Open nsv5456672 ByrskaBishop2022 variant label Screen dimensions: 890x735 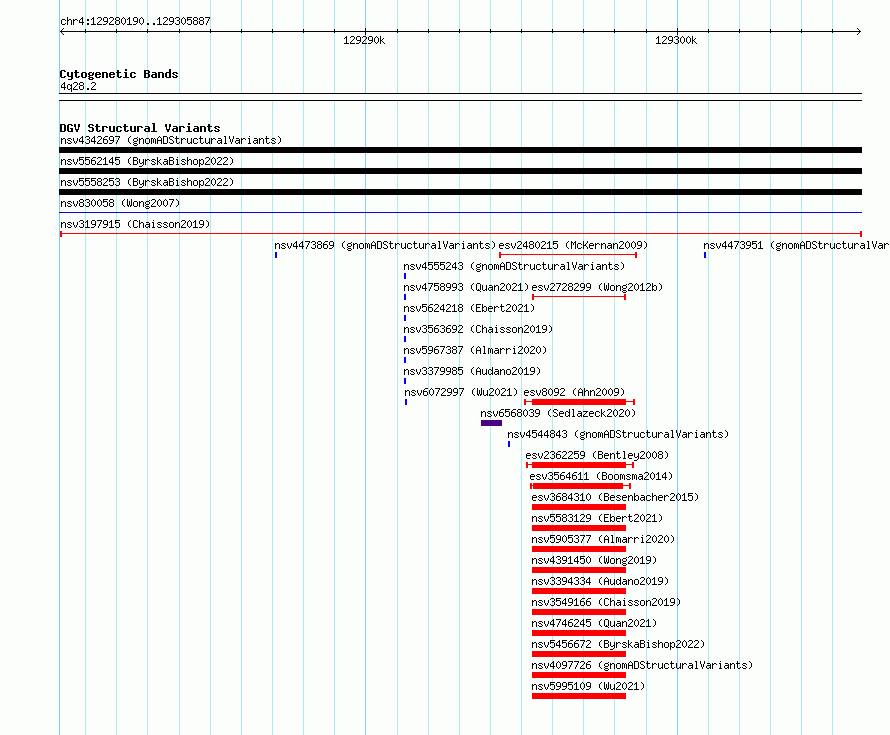click(618, 644)
